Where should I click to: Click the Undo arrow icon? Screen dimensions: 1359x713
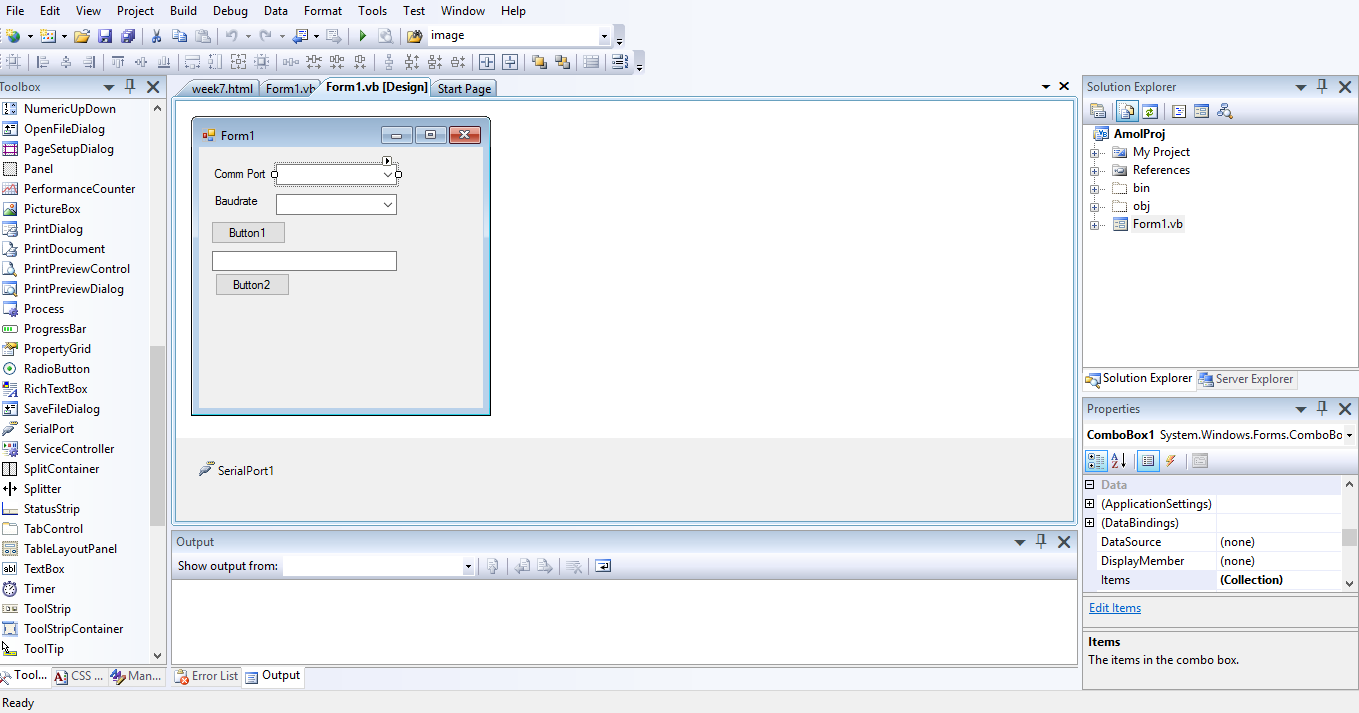232,36
